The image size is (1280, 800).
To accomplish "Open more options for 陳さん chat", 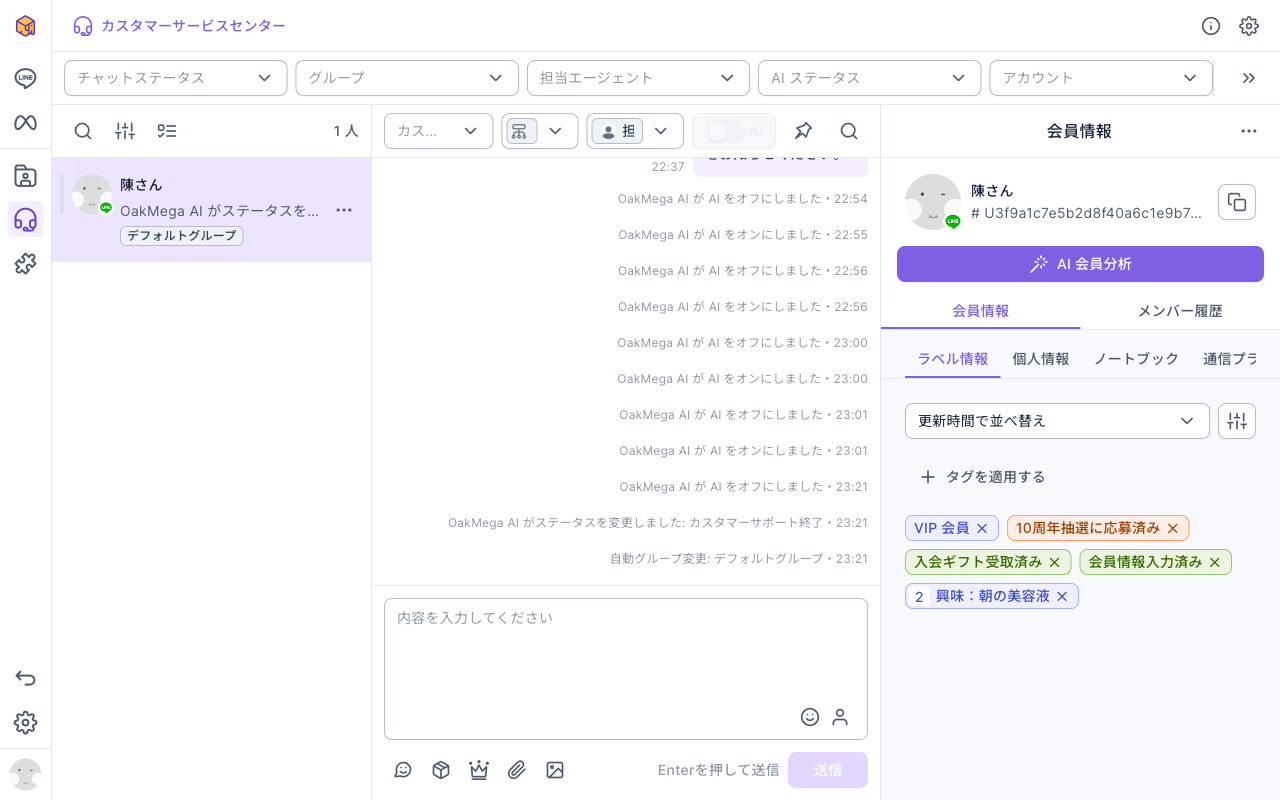I will point(344,210).
